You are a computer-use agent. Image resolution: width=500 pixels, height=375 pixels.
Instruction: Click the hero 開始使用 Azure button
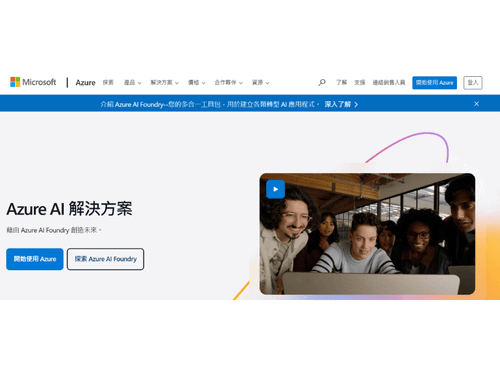click(35, 259)
